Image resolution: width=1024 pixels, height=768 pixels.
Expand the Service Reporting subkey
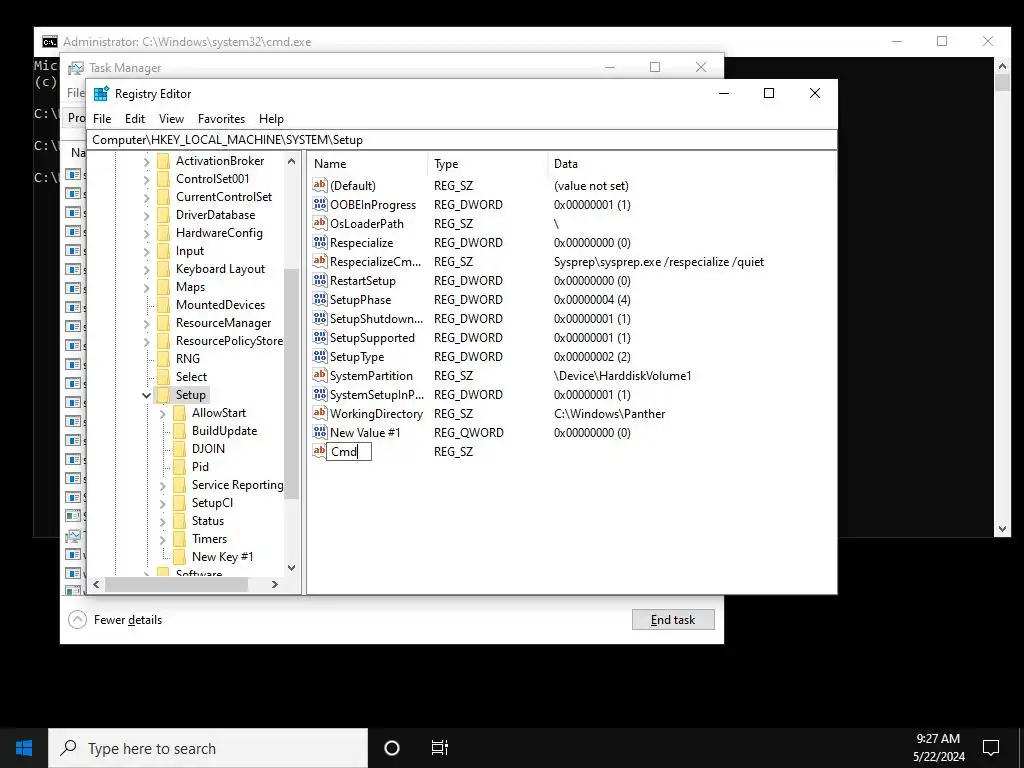(x=163, y=485)
